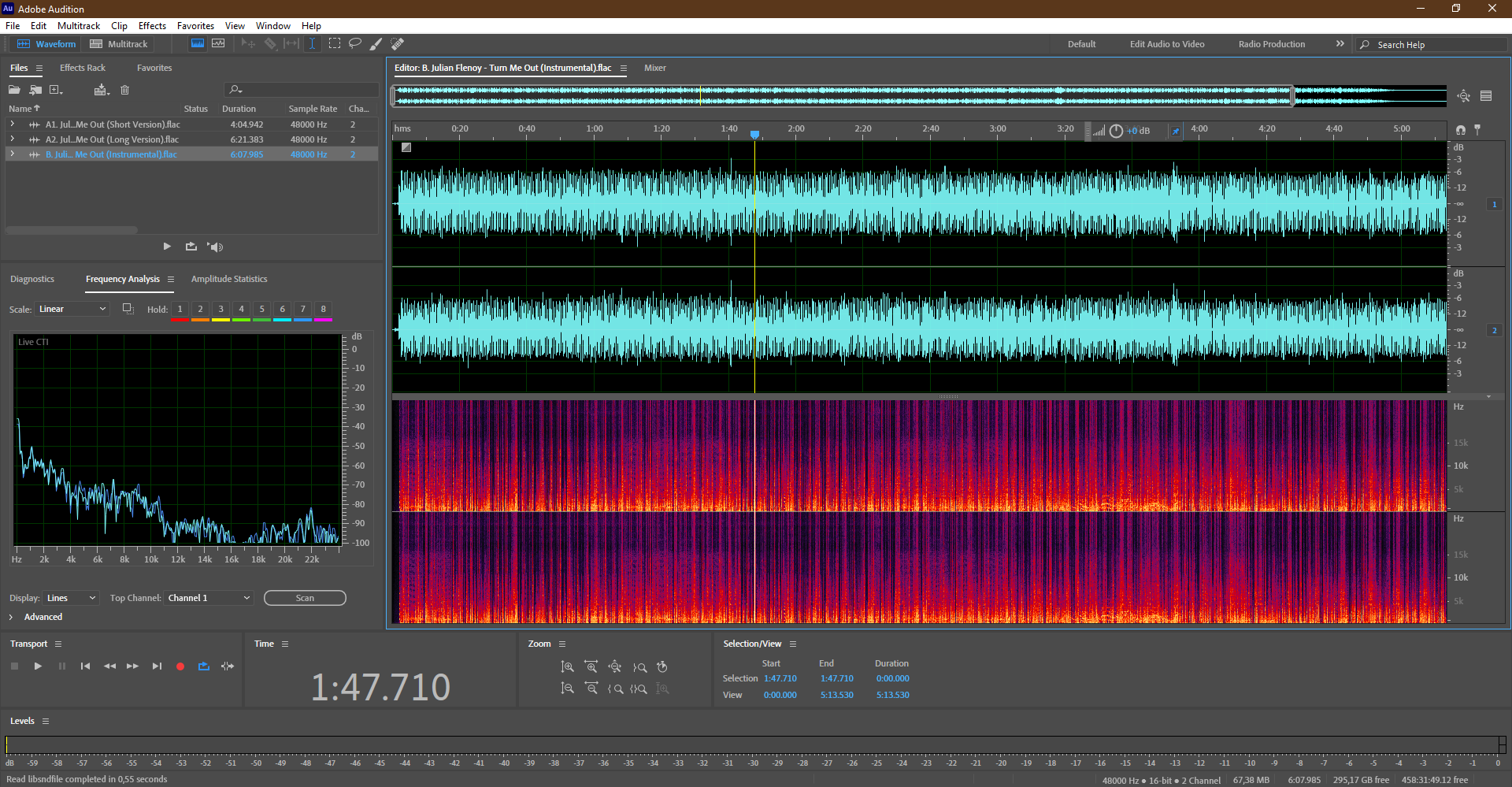Expand the A1 Short Version file row
The width and height of the screenshot is (1512, 787).
point(12,124)
